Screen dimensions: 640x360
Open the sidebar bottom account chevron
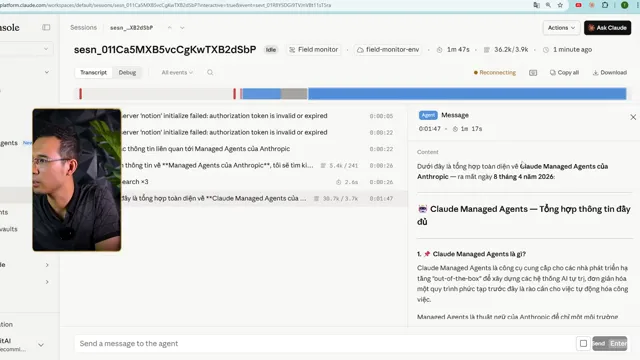(41, 345)
